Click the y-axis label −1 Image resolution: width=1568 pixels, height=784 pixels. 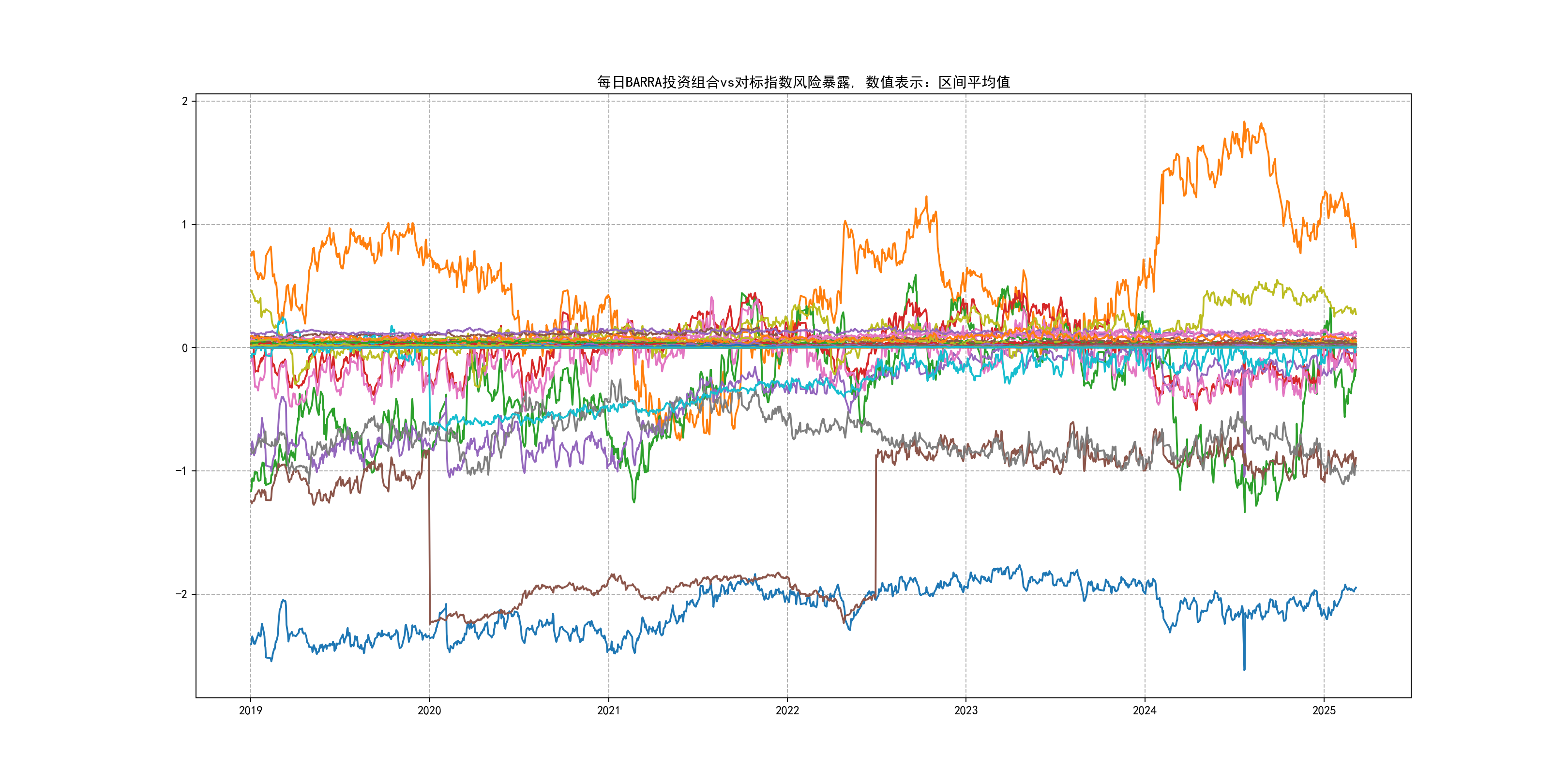coord(181,471)
